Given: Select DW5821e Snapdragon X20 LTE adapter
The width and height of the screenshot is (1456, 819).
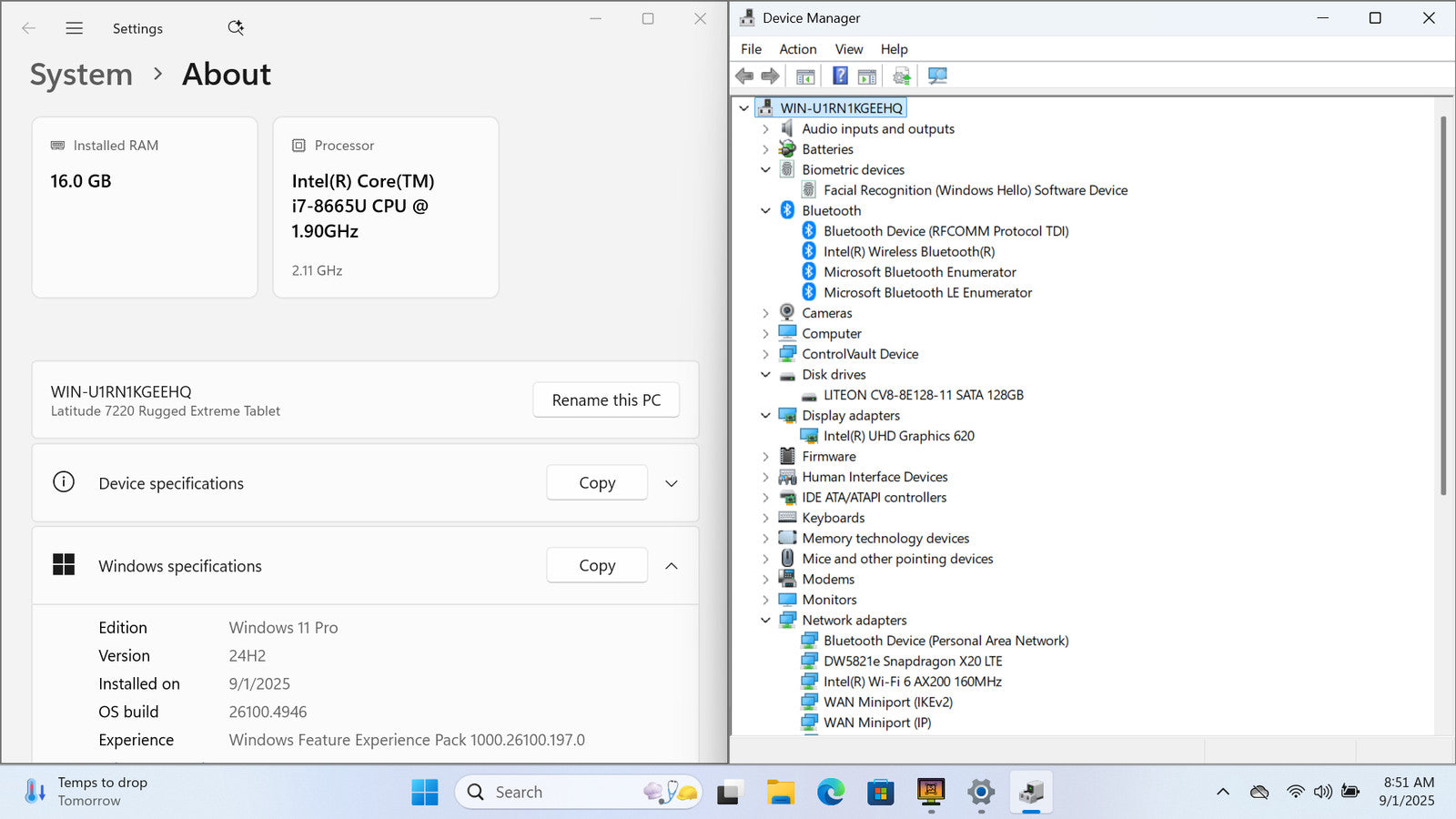Looking at the screenshot, I should (x=913, y=662).
